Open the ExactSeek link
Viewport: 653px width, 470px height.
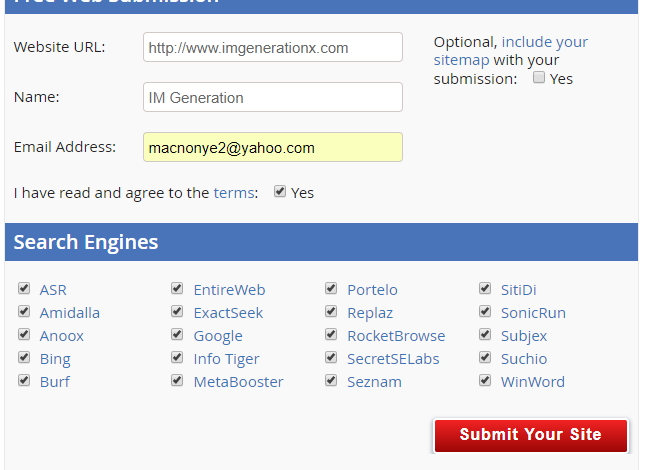click(228, 313)
